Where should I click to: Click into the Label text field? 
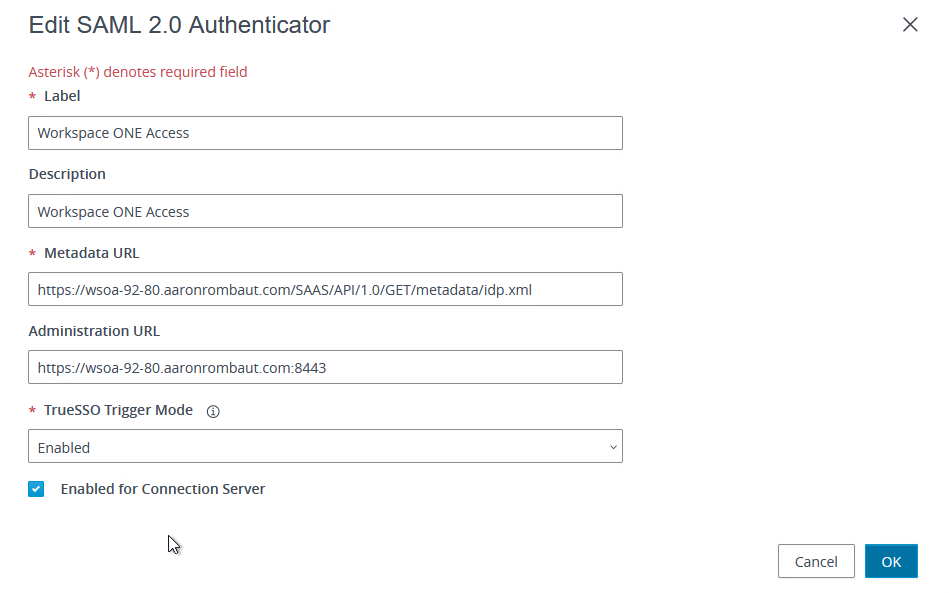pyautogui.click(x=325, y=133)
